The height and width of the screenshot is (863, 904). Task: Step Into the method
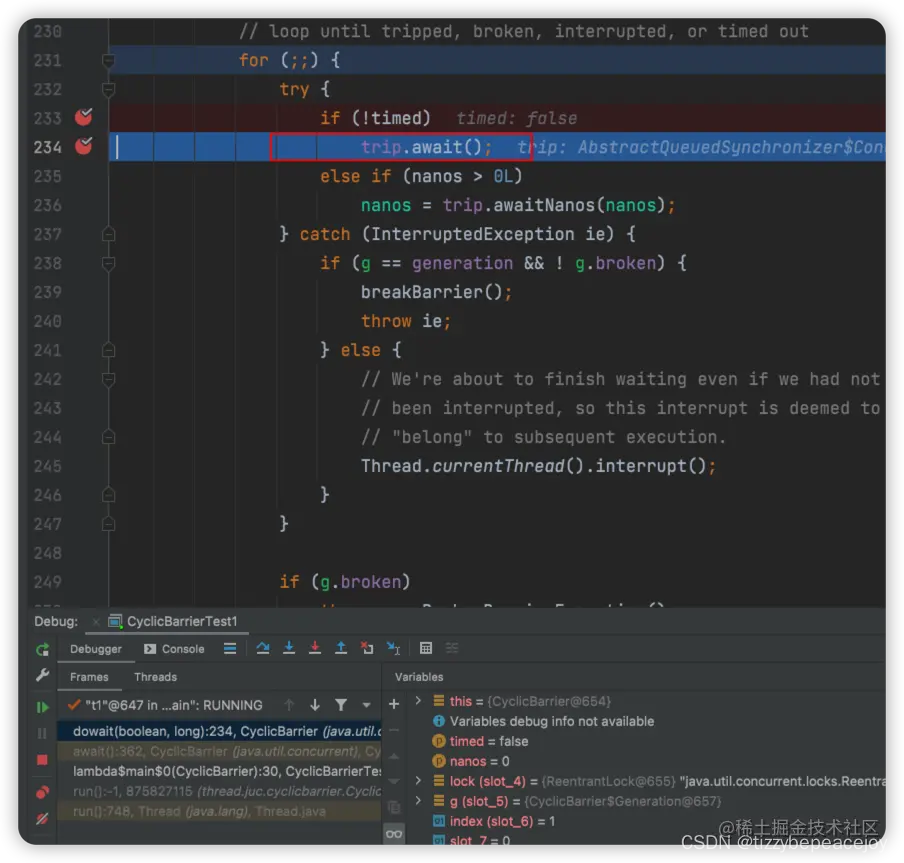pyautogui.click(x=289, y=649)
